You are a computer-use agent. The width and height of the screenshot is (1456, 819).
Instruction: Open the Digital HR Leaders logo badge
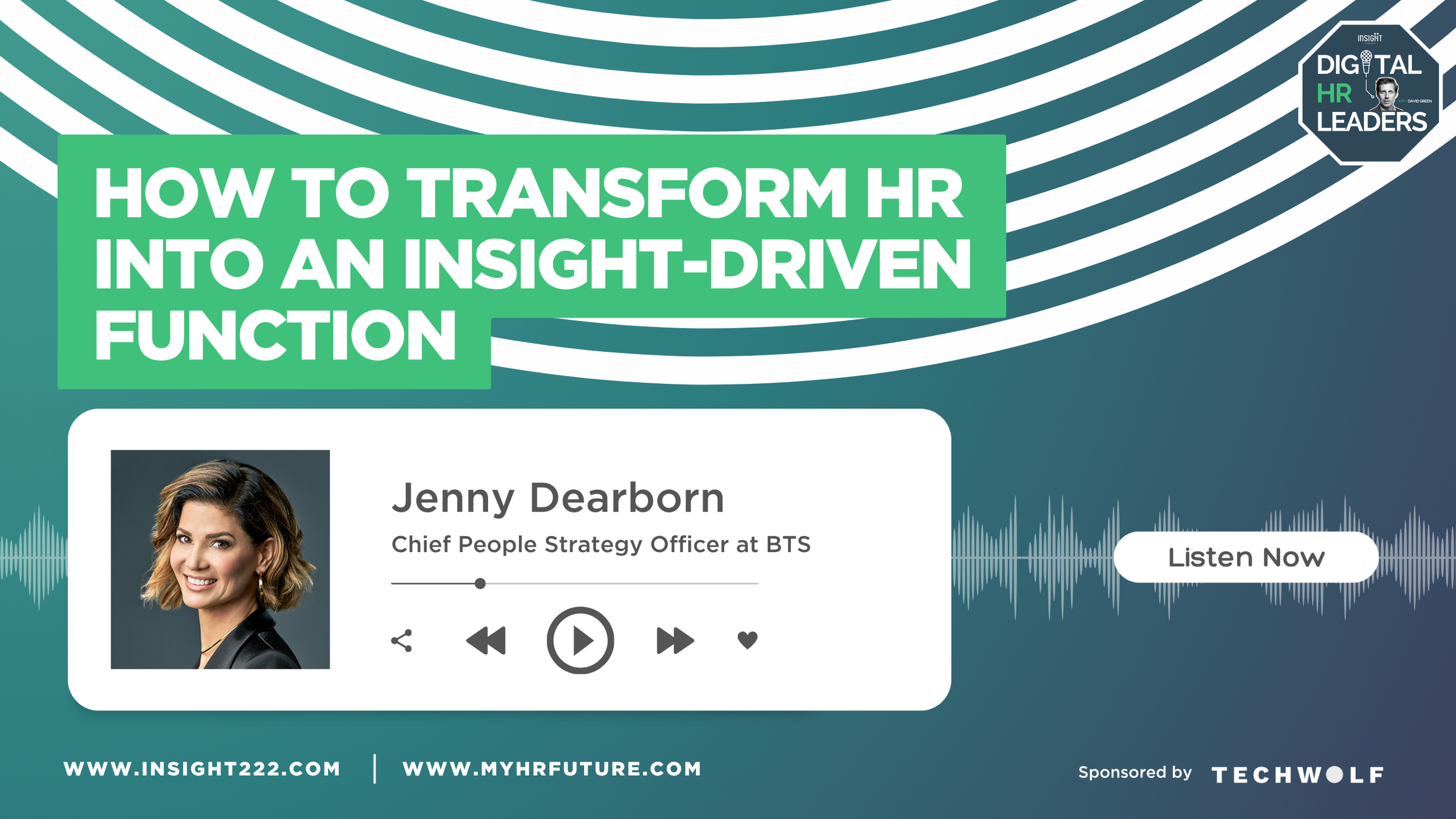coord(1370,93)
